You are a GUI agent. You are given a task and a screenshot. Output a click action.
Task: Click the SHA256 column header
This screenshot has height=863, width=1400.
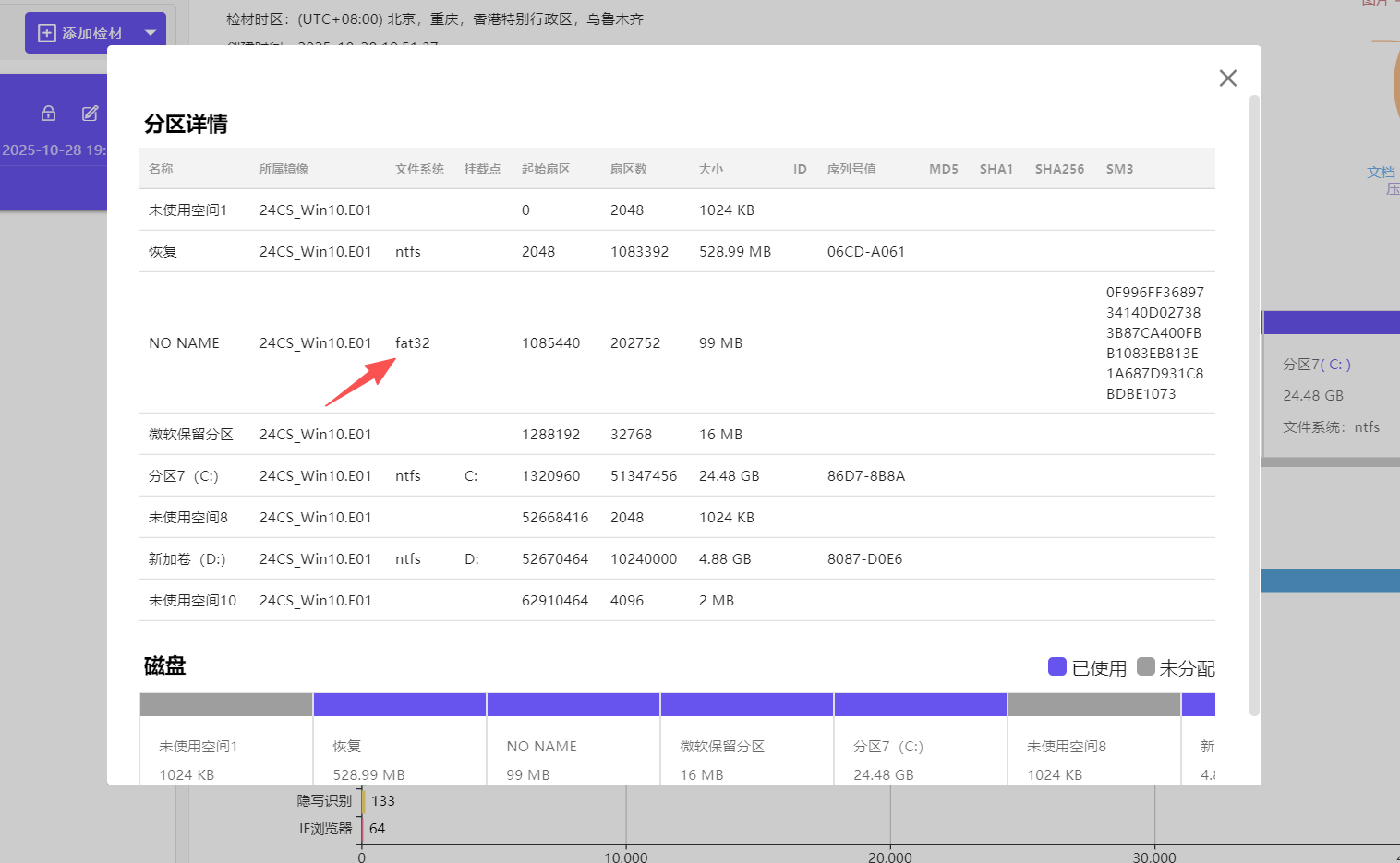click(1059, 169)
